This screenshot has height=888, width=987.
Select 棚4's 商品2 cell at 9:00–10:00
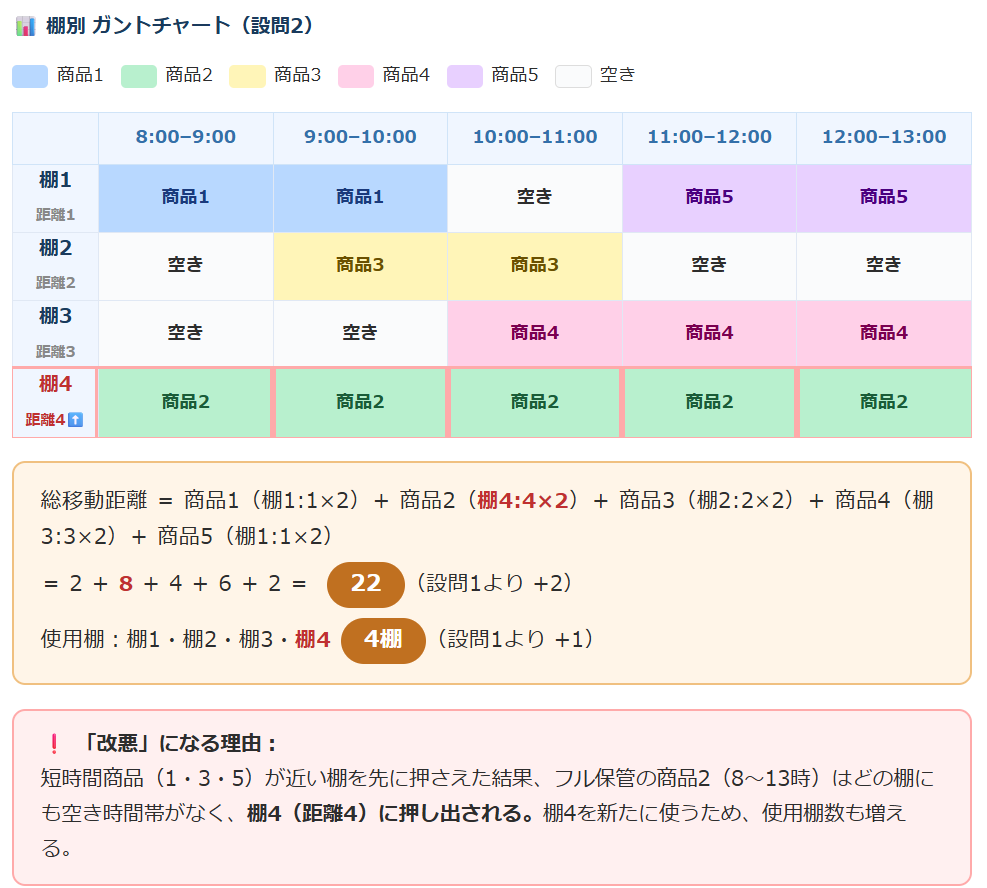pyautogui.click(x=360, y=402)
